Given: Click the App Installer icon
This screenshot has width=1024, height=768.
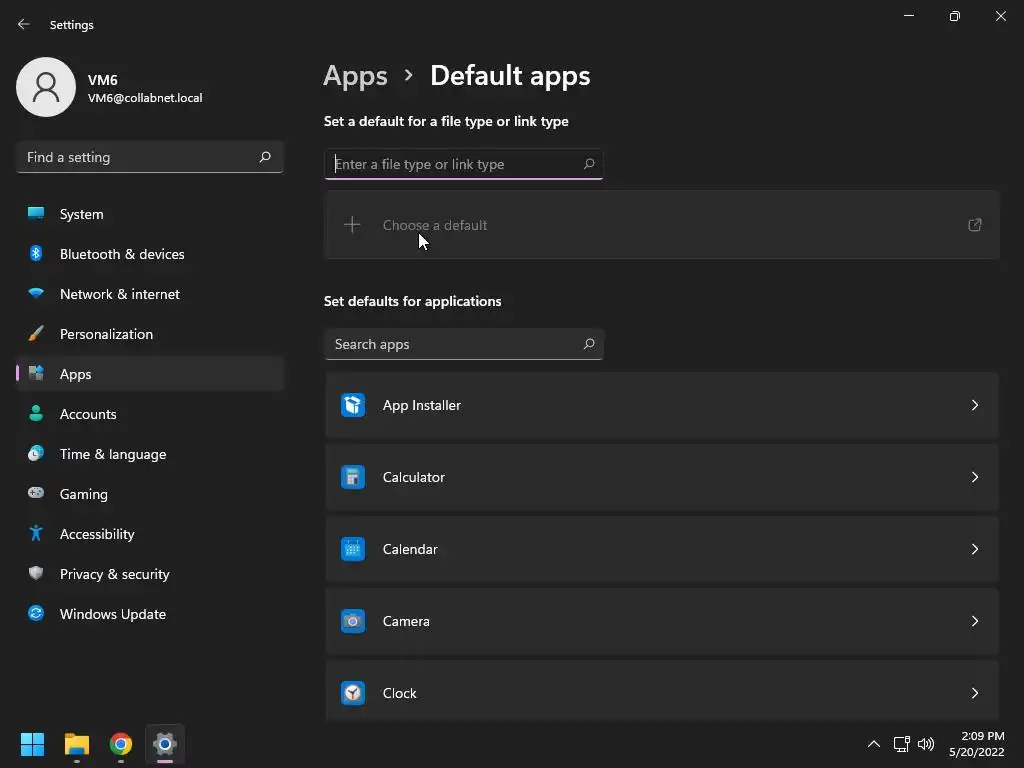Looking at the screenshot, I should pyautogui.click(x=353, y=405).
